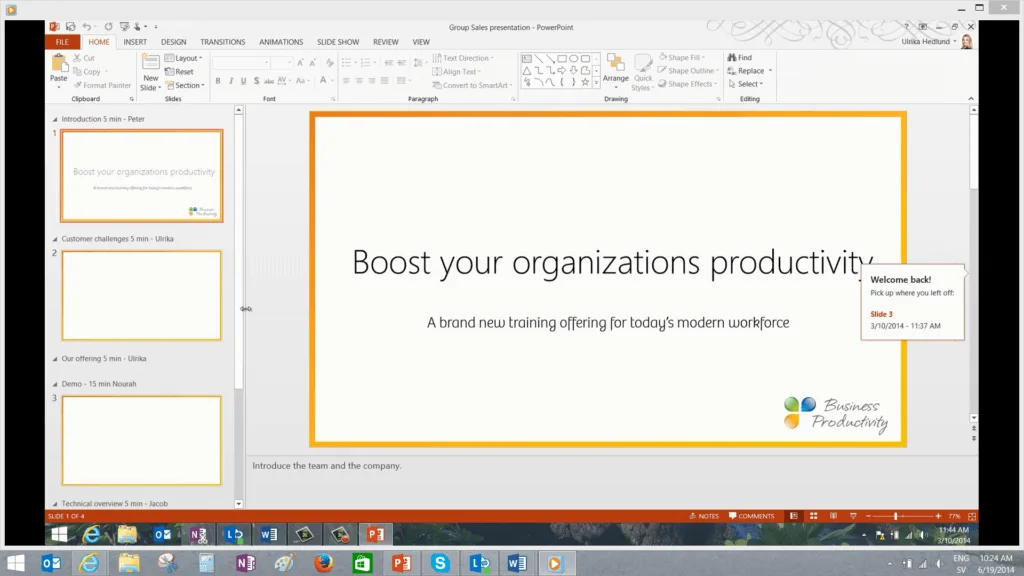Switch to DESIGN tab
The image size is (1024, 576).
coord(174,42)
